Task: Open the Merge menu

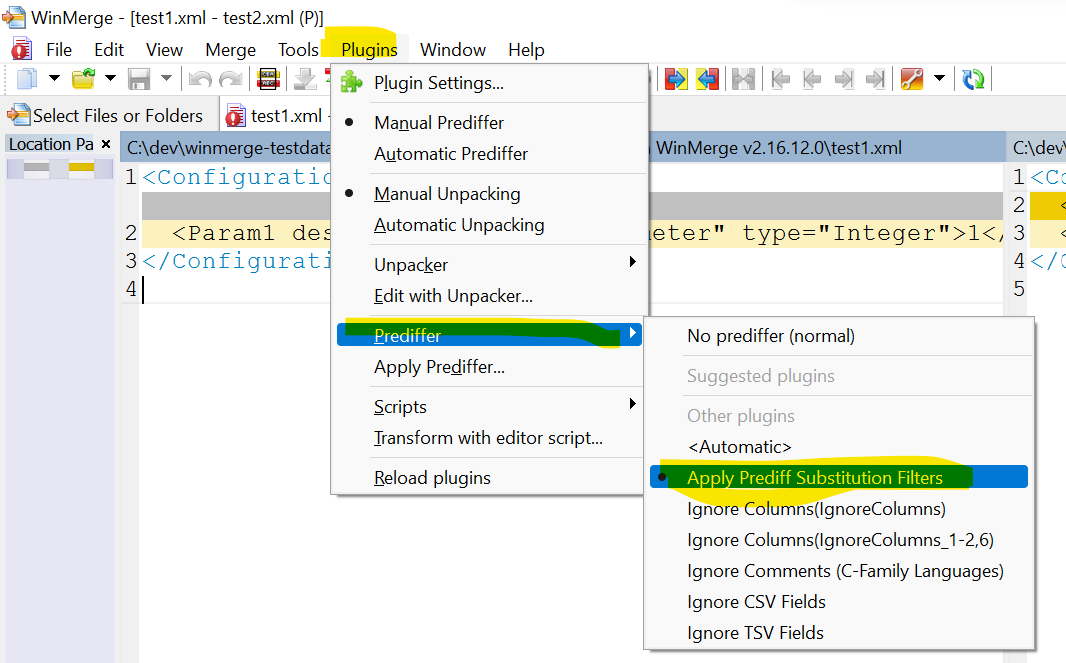Action: point(230,50)
